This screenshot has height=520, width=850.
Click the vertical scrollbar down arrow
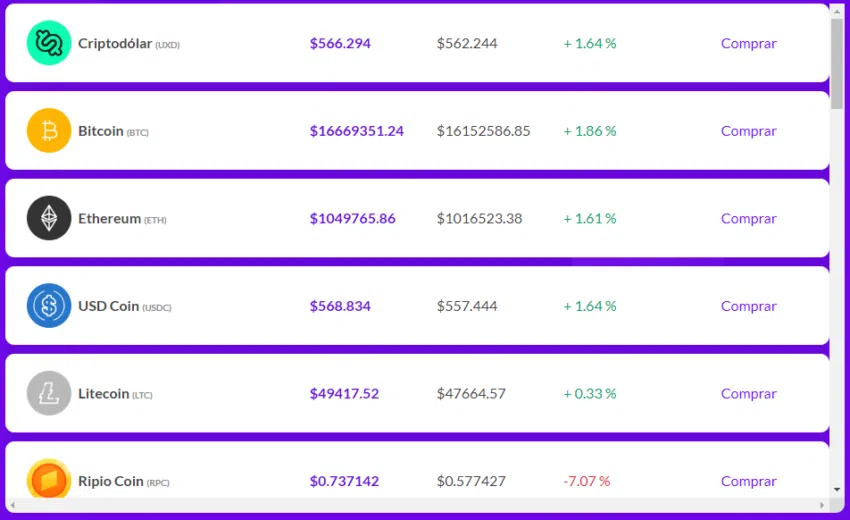click(x=837, y=490)
